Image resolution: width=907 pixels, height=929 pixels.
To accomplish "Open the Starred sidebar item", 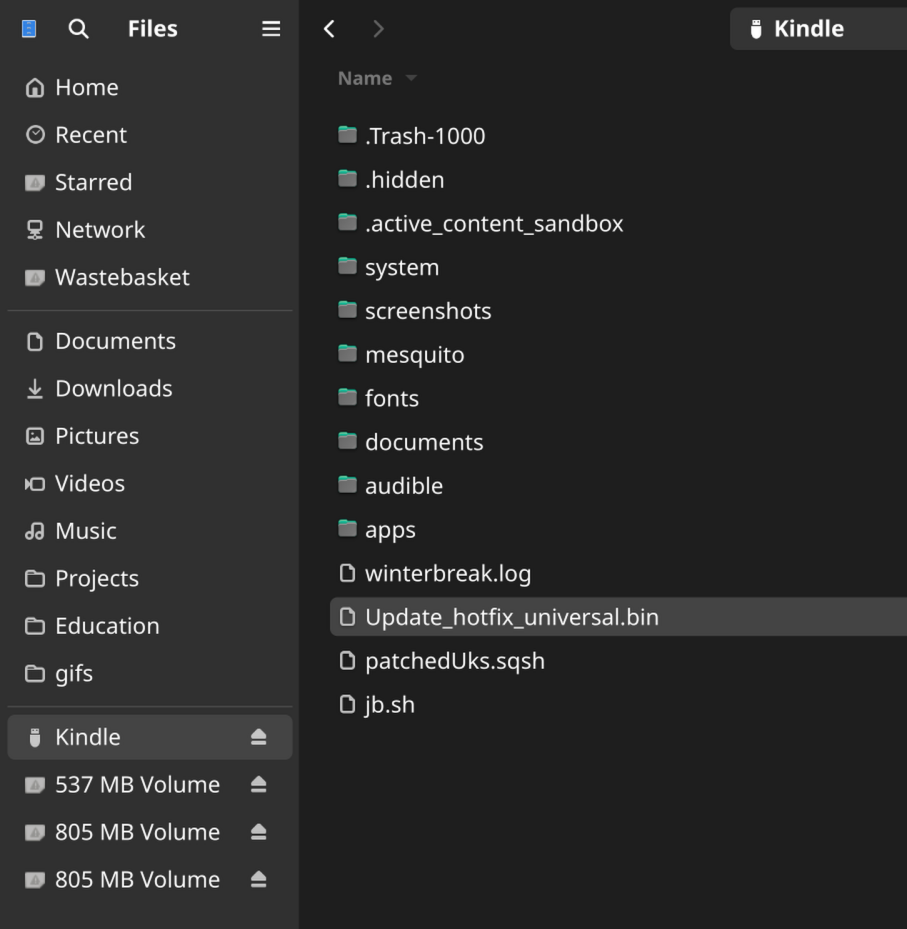I will [93, 182].
